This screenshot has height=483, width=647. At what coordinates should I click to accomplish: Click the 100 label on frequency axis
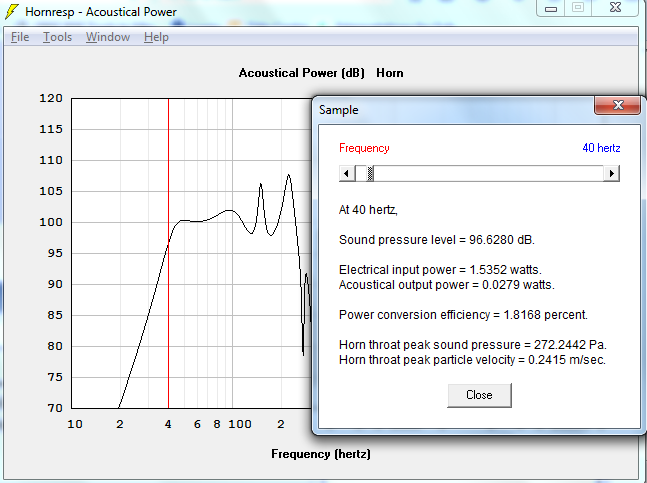240,424
